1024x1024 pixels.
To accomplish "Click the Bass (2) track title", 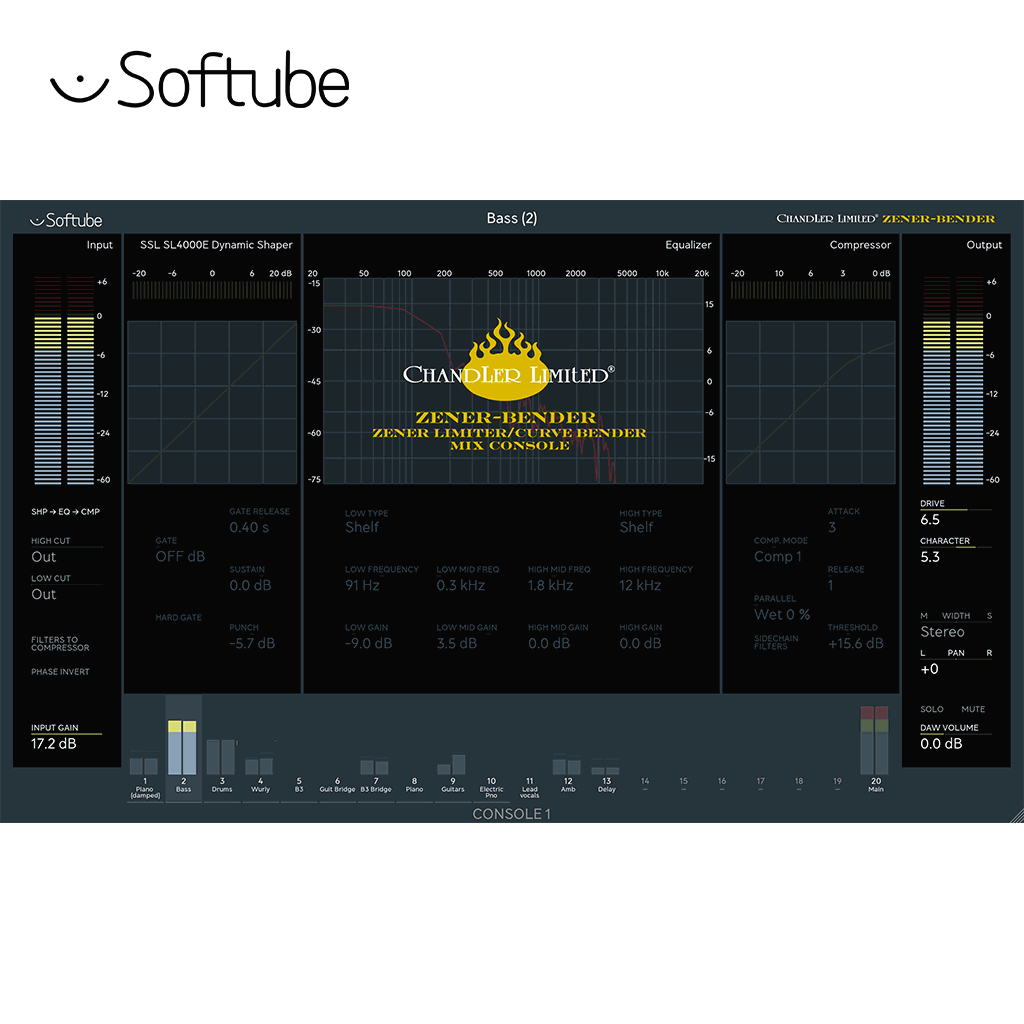I will (x=512, y=218).
